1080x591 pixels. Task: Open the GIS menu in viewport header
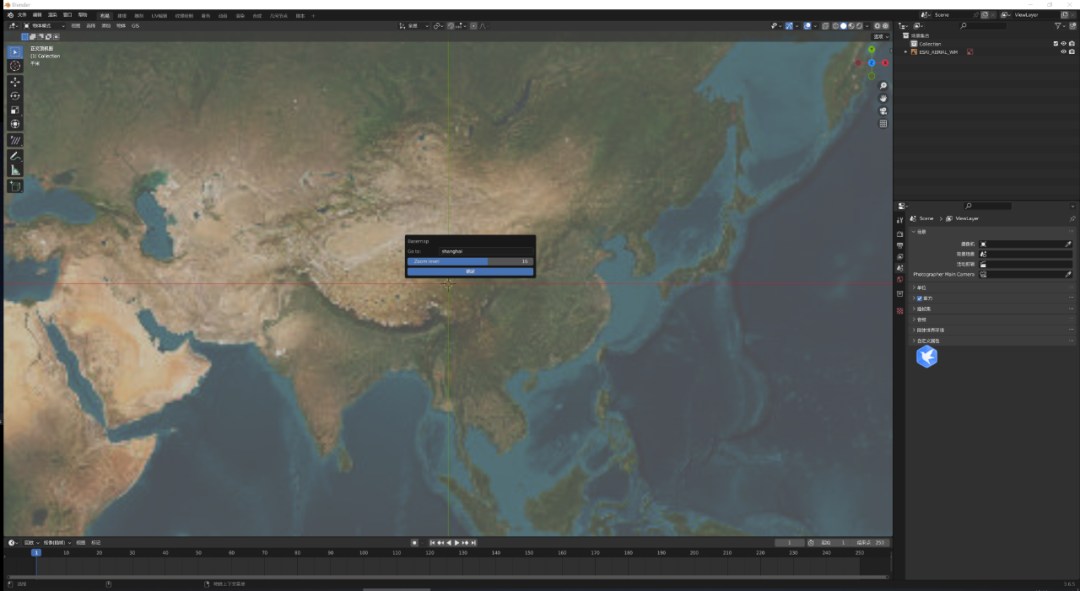[x=135, y=26]
